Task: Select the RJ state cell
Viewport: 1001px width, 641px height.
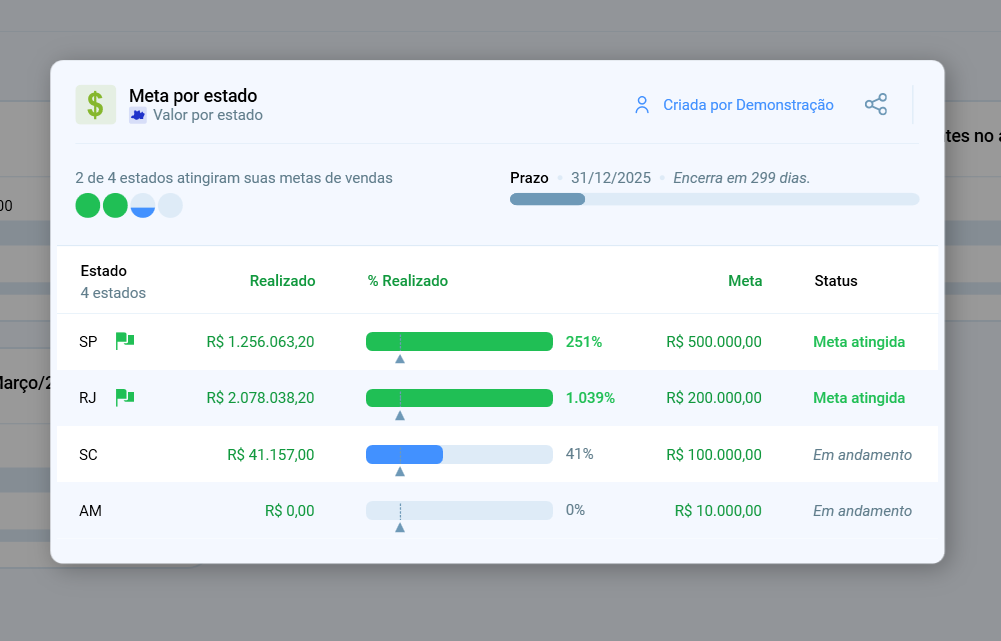Action: (x=87, y=398)
